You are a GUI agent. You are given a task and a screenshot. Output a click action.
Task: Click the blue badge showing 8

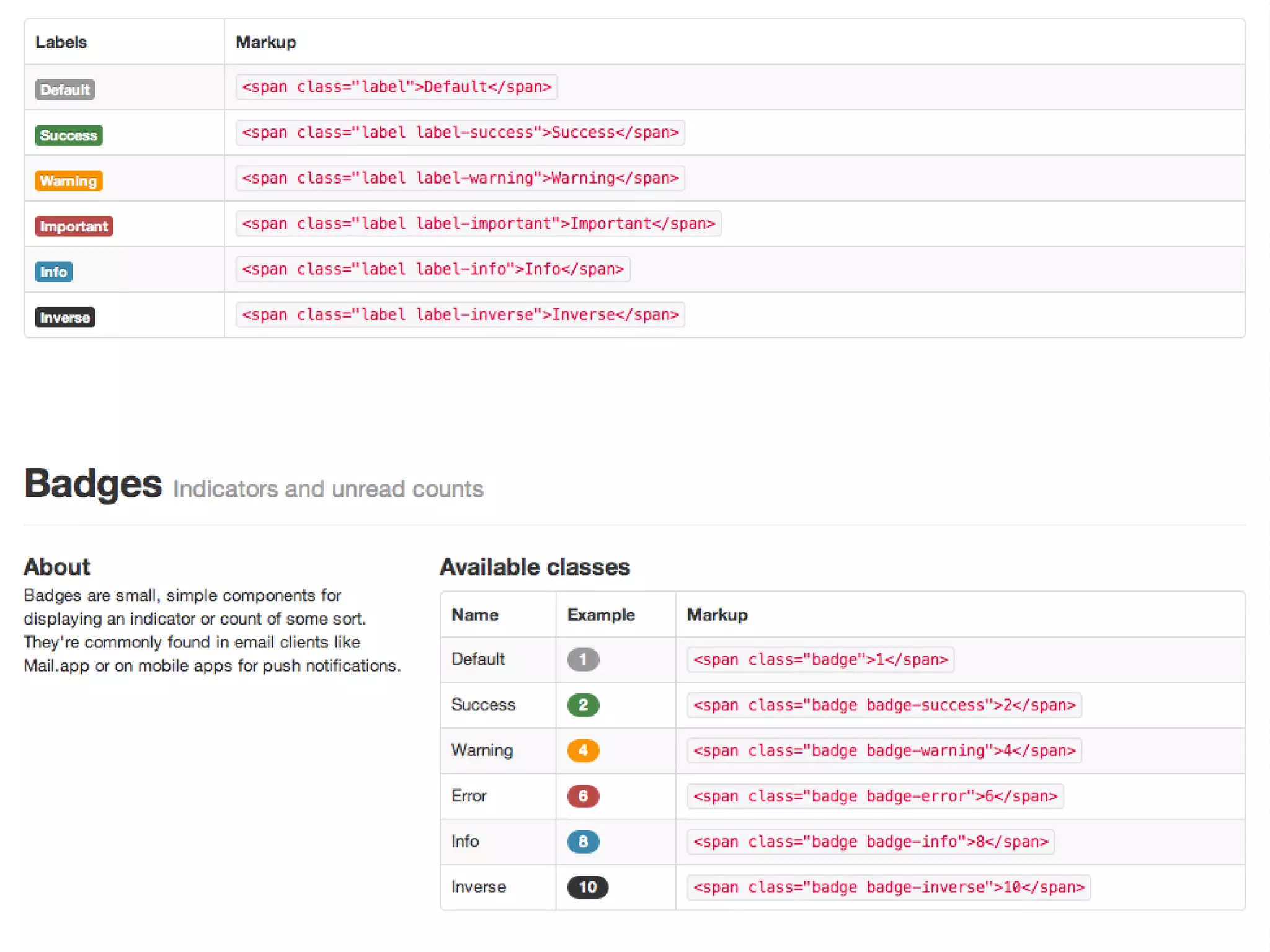click(x=582, y=842)
